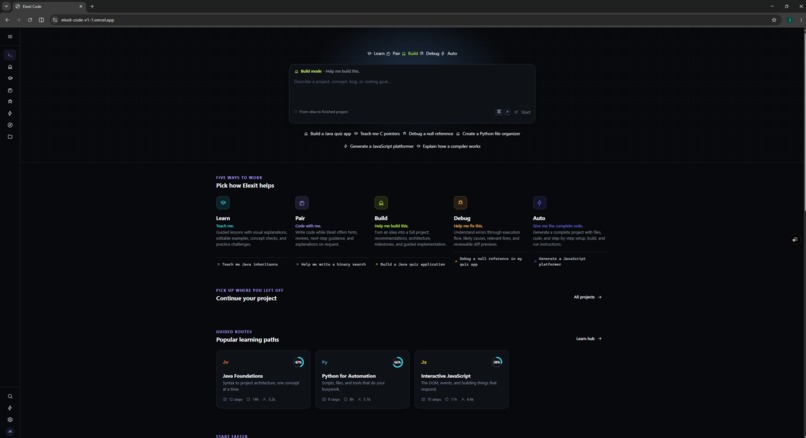Open the folder icon in the sidebar
The image size is (806, 438).
coord(10,137)
